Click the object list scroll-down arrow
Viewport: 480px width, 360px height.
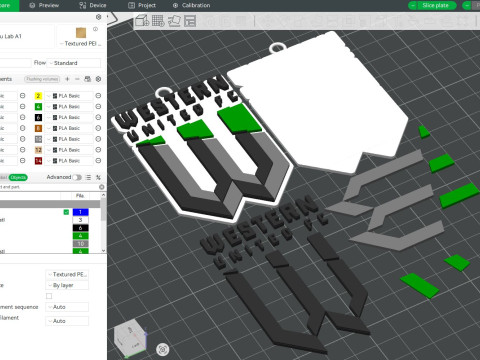point(103,251)
